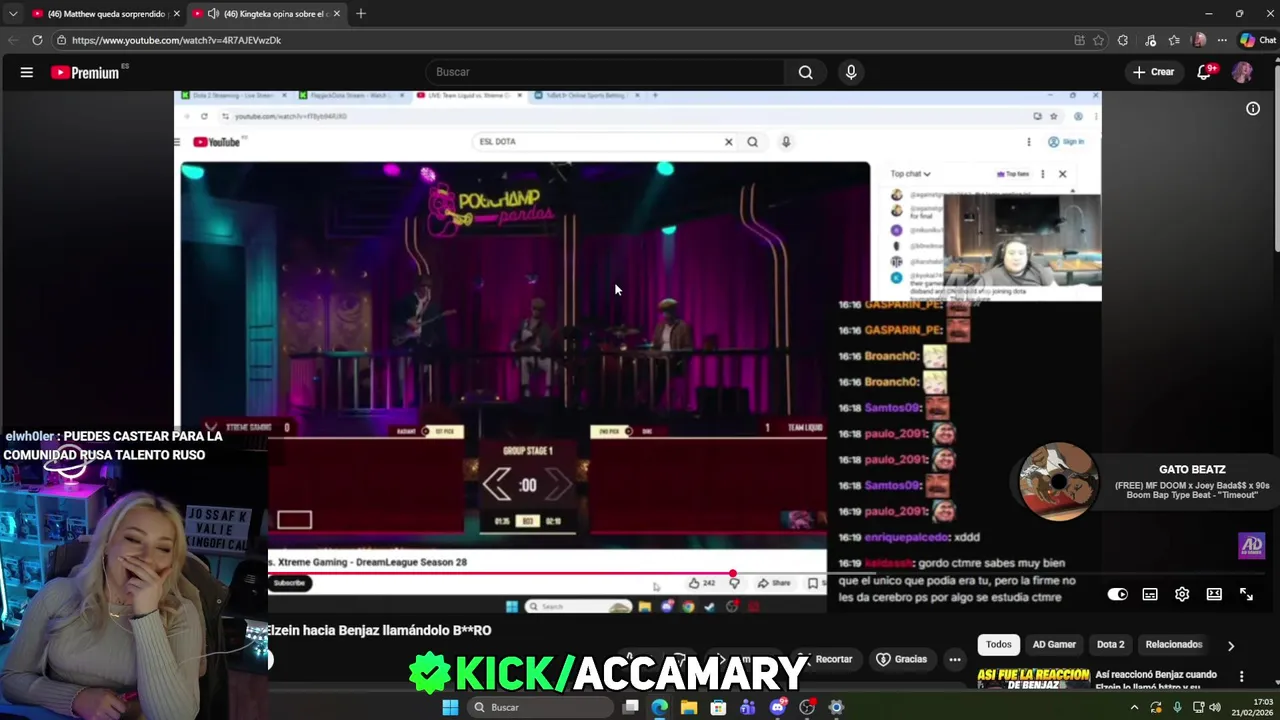
Task: Focus the YouTube Buscar search field
Action: coord(605,72)
